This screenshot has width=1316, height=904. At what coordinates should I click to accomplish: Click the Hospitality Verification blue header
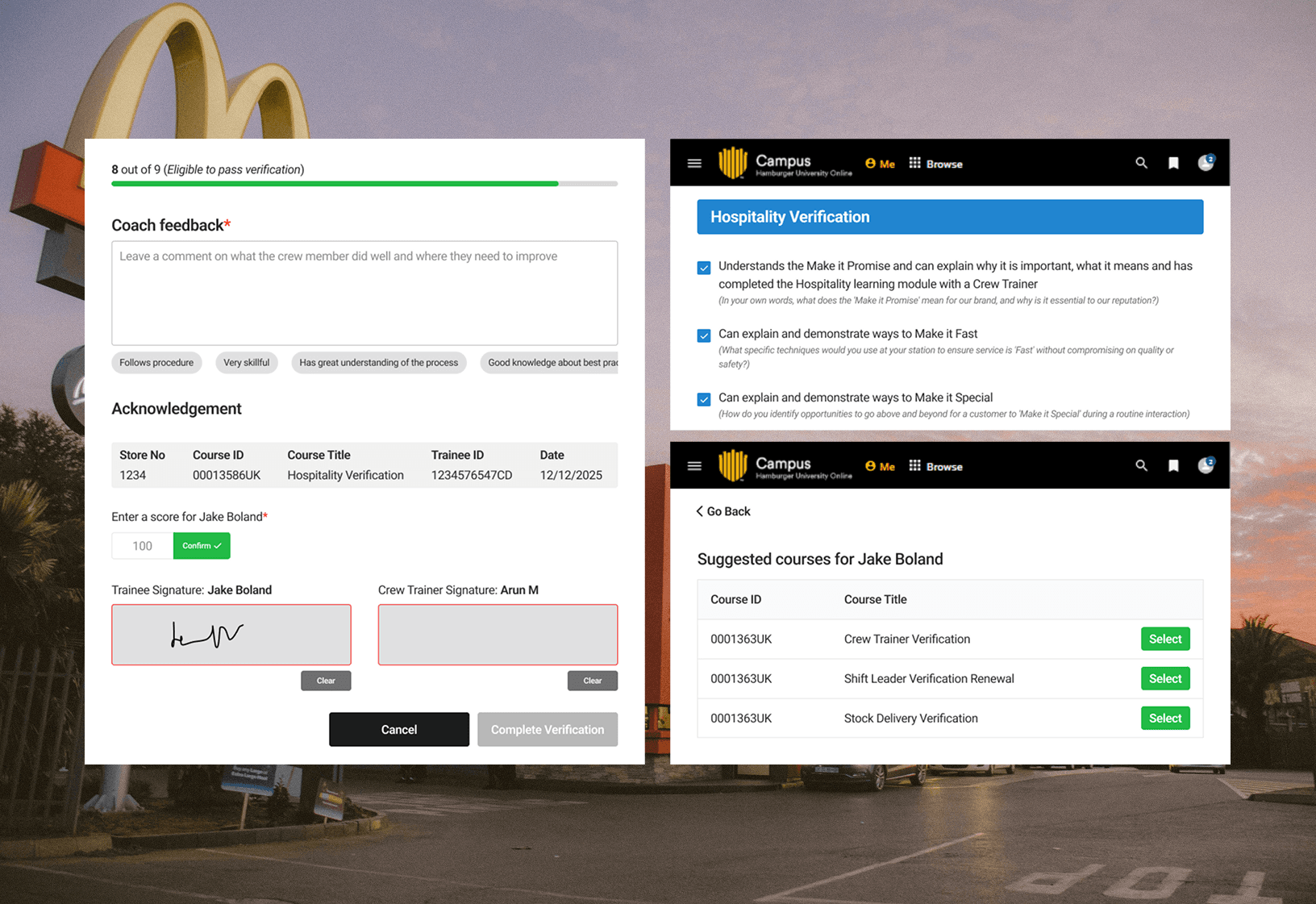click(950, 217)
